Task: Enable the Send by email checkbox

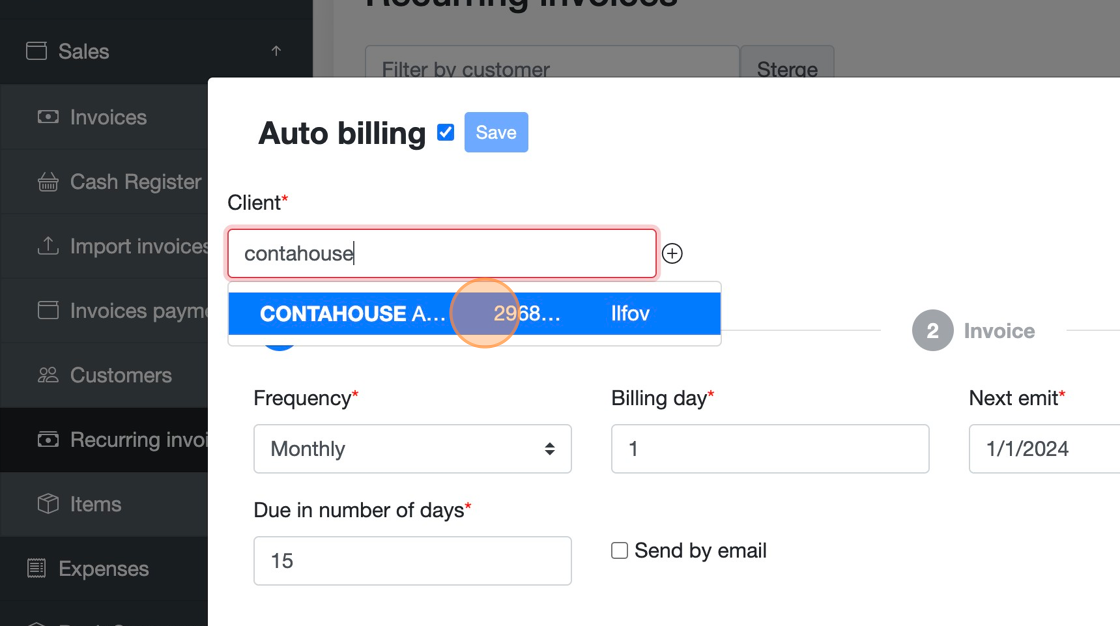Action: [620, 551]
